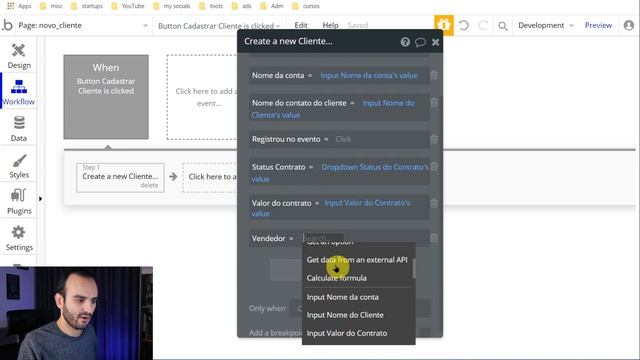Select Get data from an external API
This screenshot has height=360, width=640.
point(357,260)
